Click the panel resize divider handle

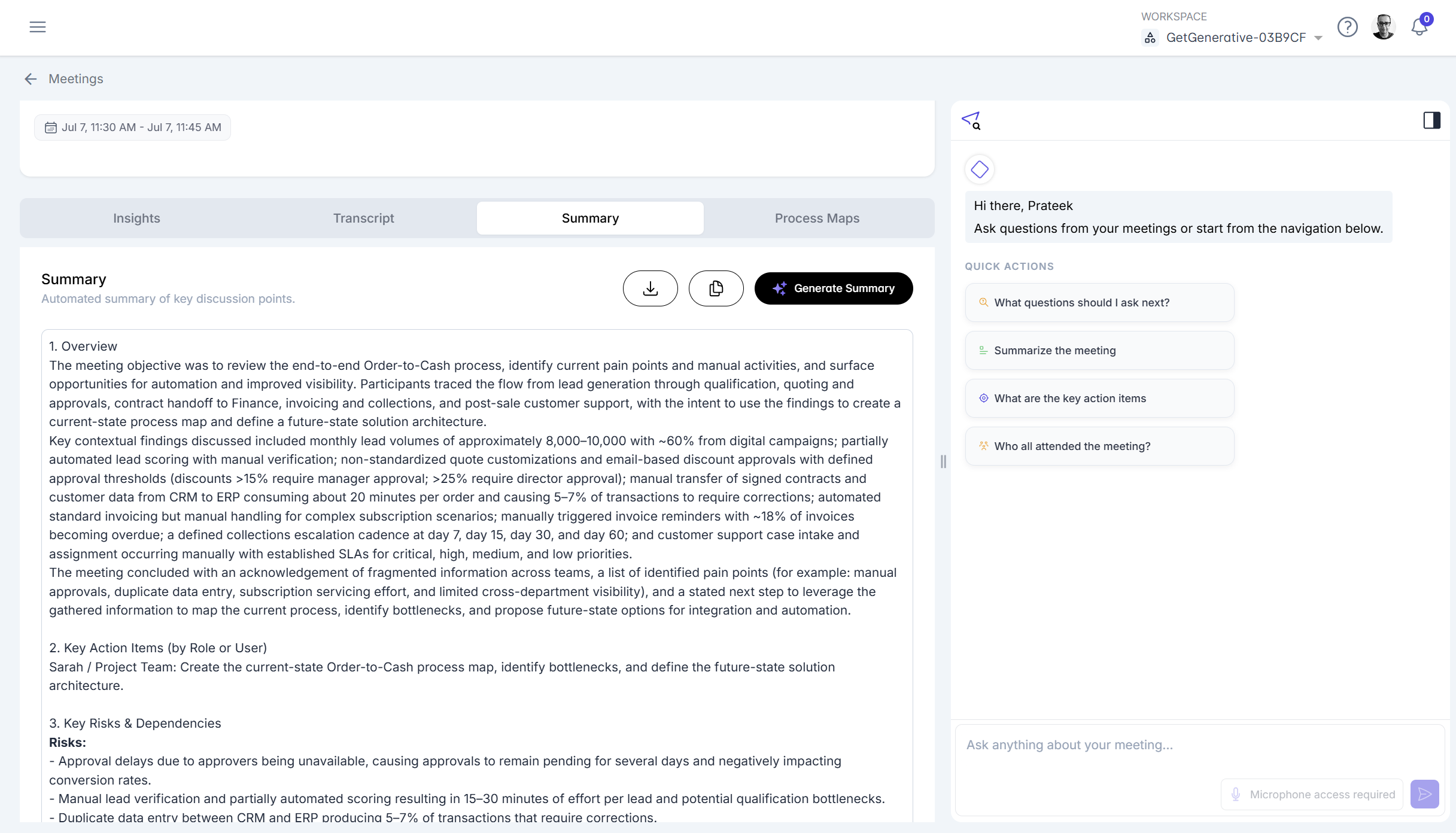(943, 461)
